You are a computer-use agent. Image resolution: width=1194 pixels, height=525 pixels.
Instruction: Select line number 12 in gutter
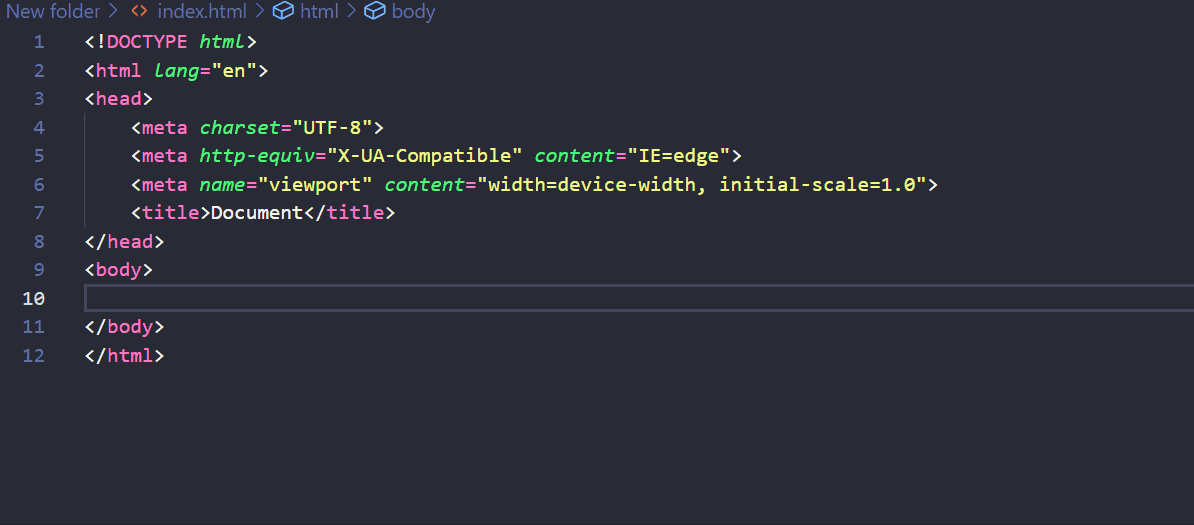click(x=33, y=356)
